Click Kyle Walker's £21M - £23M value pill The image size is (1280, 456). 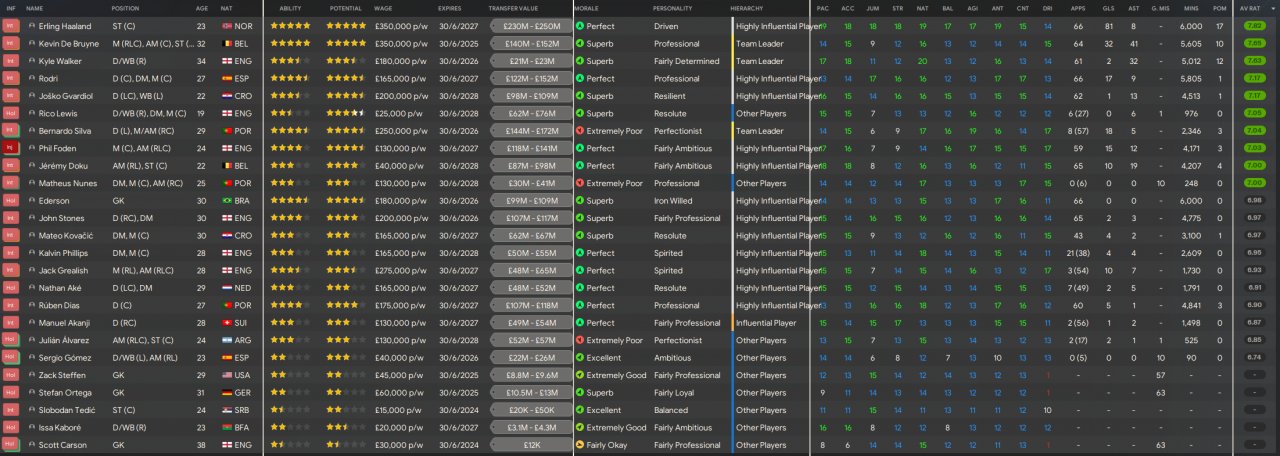[x=531, y=61]
